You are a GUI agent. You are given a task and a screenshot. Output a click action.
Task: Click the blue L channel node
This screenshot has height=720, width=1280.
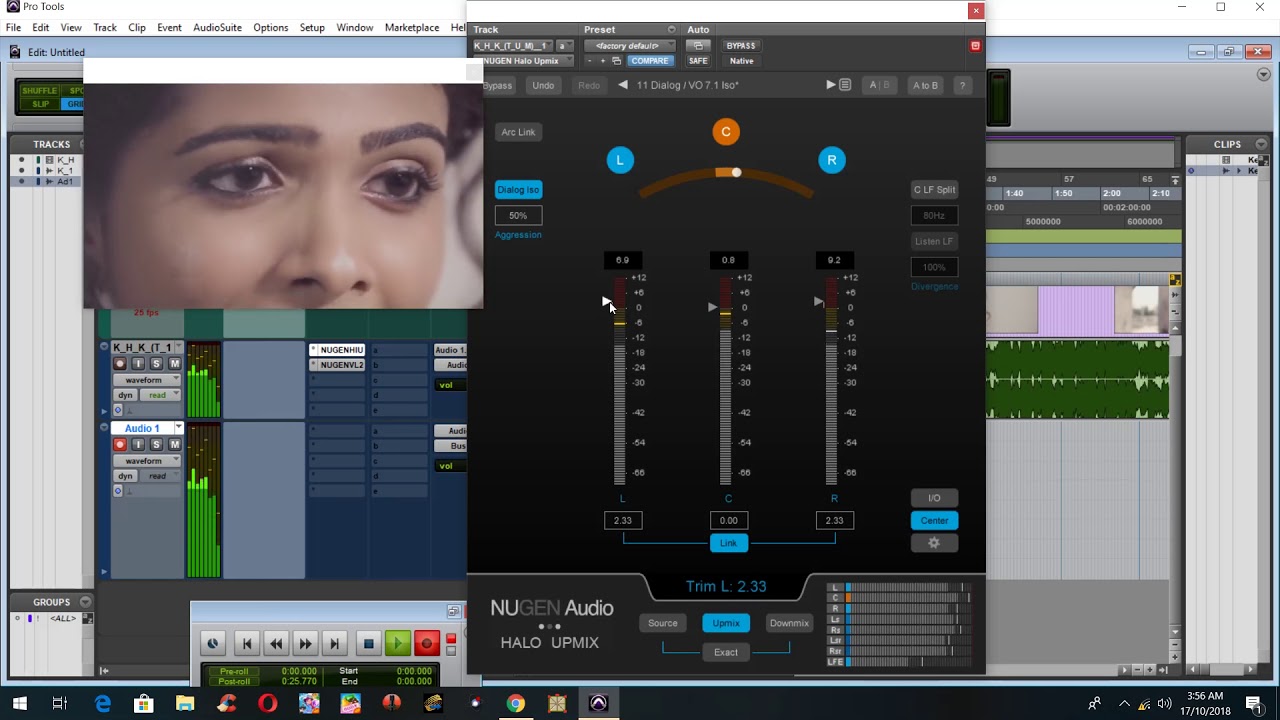[620, 160]
